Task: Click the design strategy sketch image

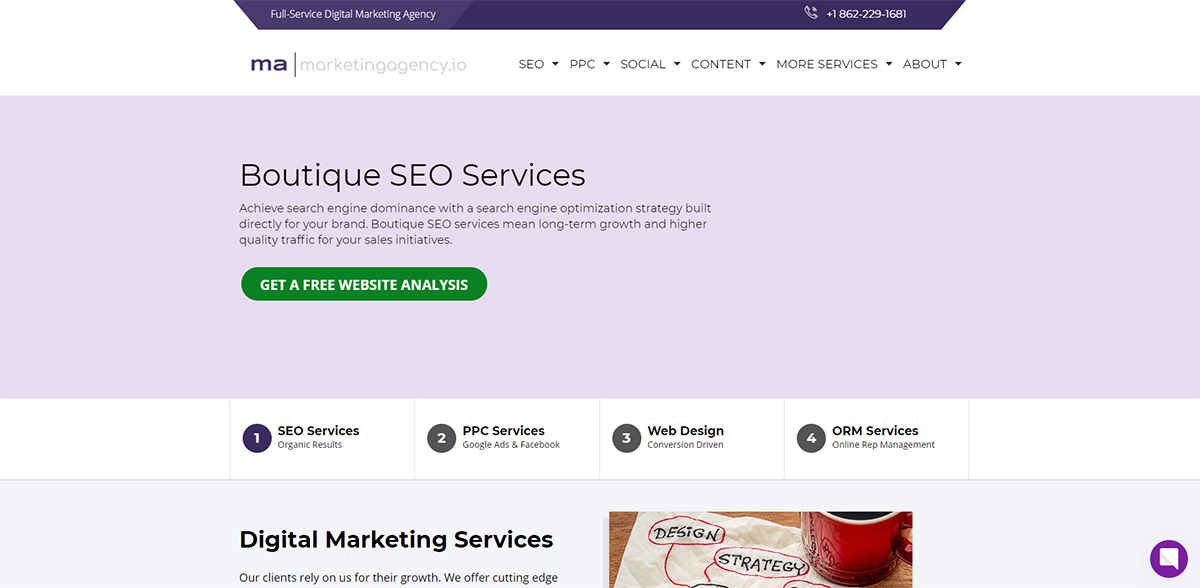Action: (760, 548)
